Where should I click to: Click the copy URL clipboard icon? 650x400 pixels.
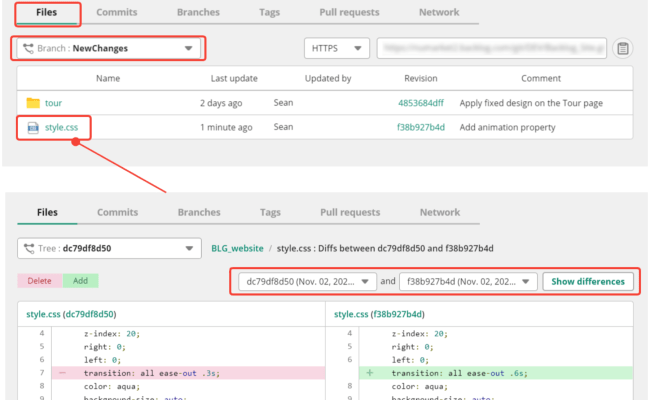tap(623, 48)
